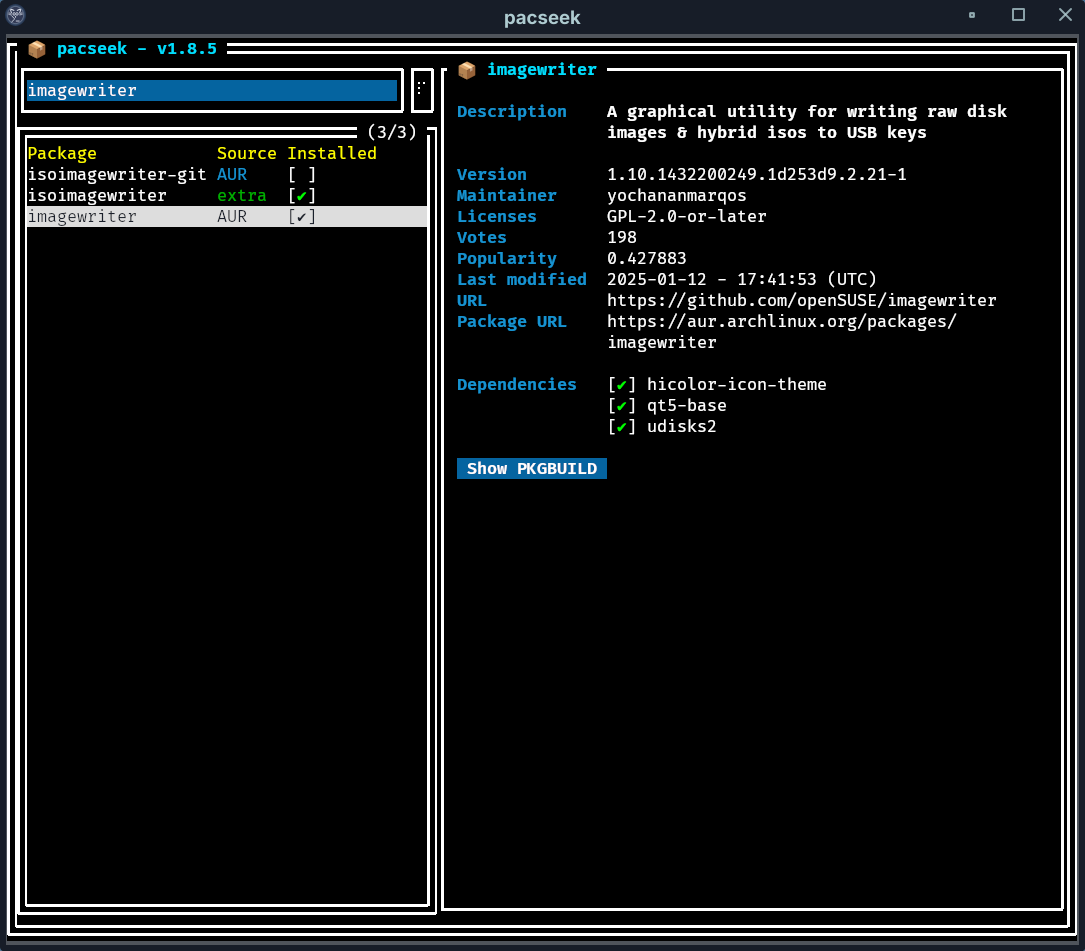Click the version value 1.10.1432200249.1d253d9.2.21-1
The width and height of the screenshot is (1085, 951).
point(756,174)
